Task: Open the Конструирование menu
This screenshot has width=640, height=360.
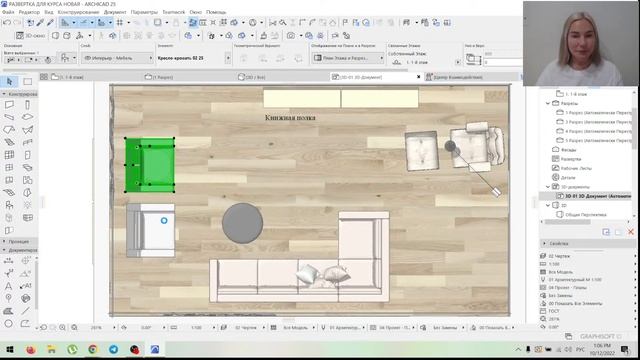Action: point(78,12)
